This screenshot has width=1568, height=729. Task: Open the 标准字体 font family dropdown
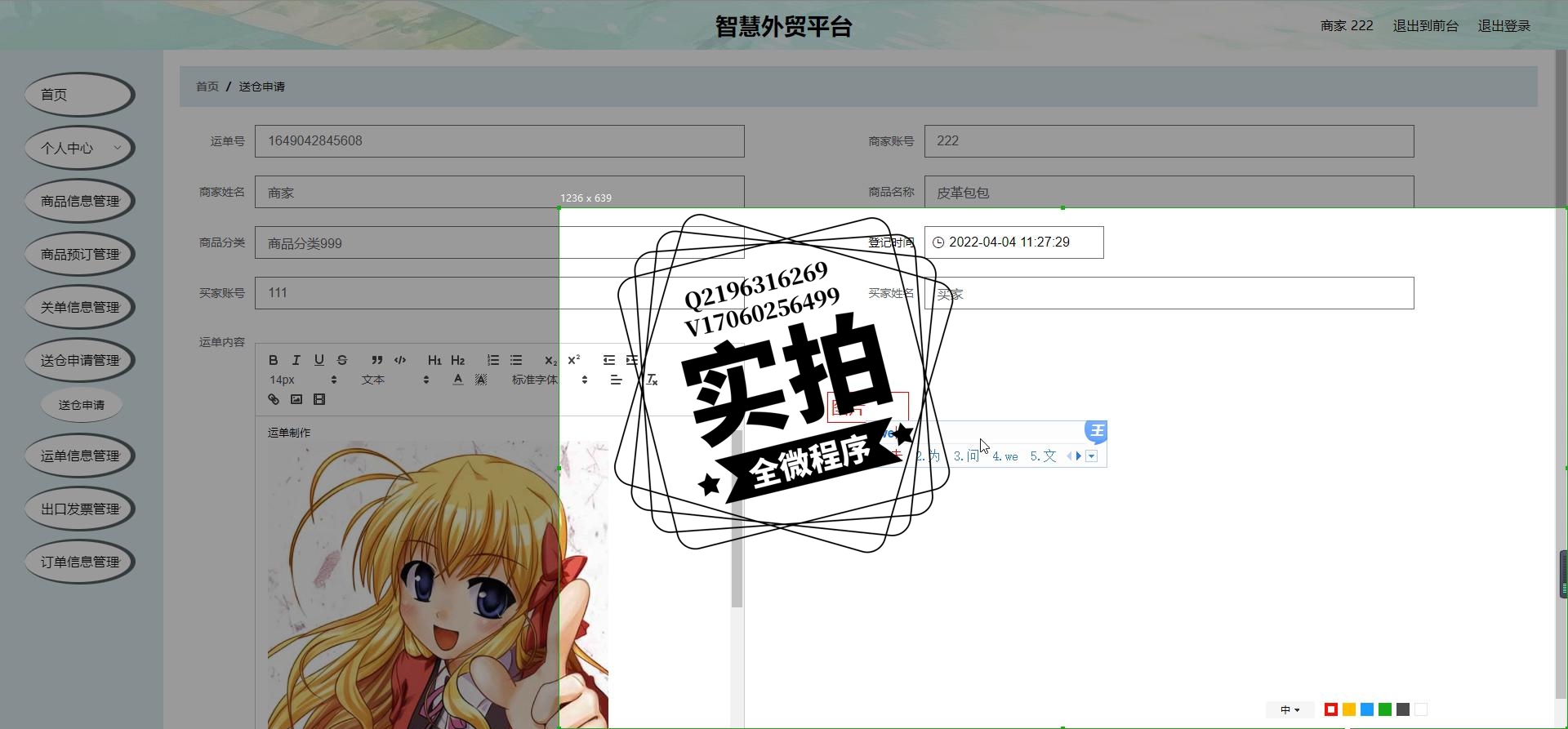click(x=549, y=380)
